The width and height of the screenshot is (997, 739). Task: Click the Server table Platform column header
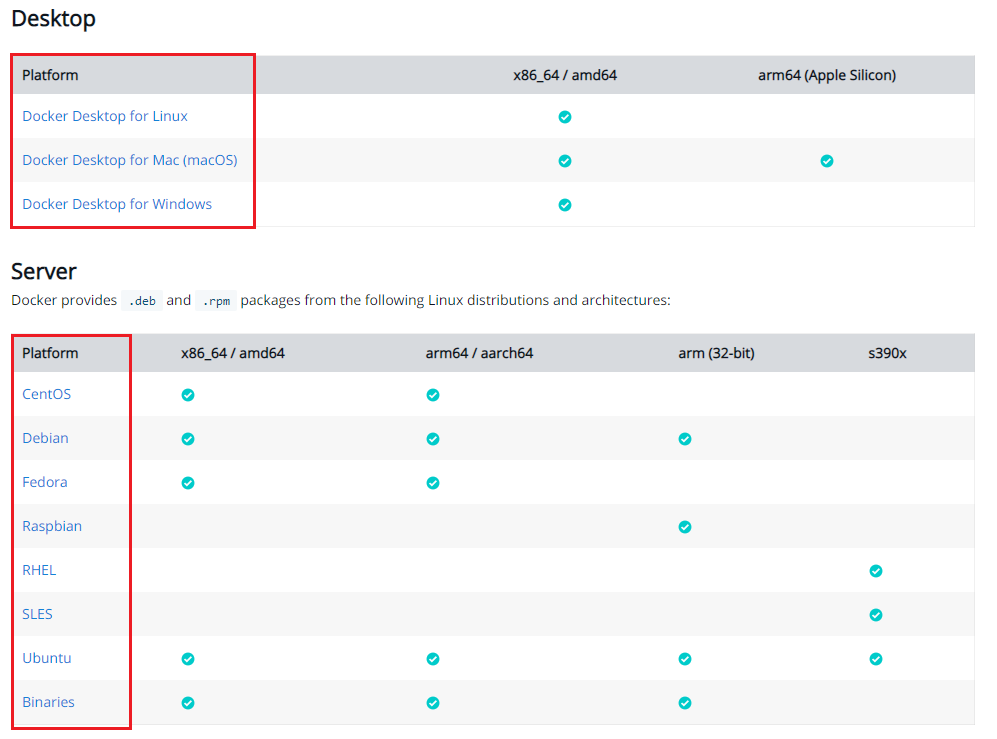click(x=50, y=353)
